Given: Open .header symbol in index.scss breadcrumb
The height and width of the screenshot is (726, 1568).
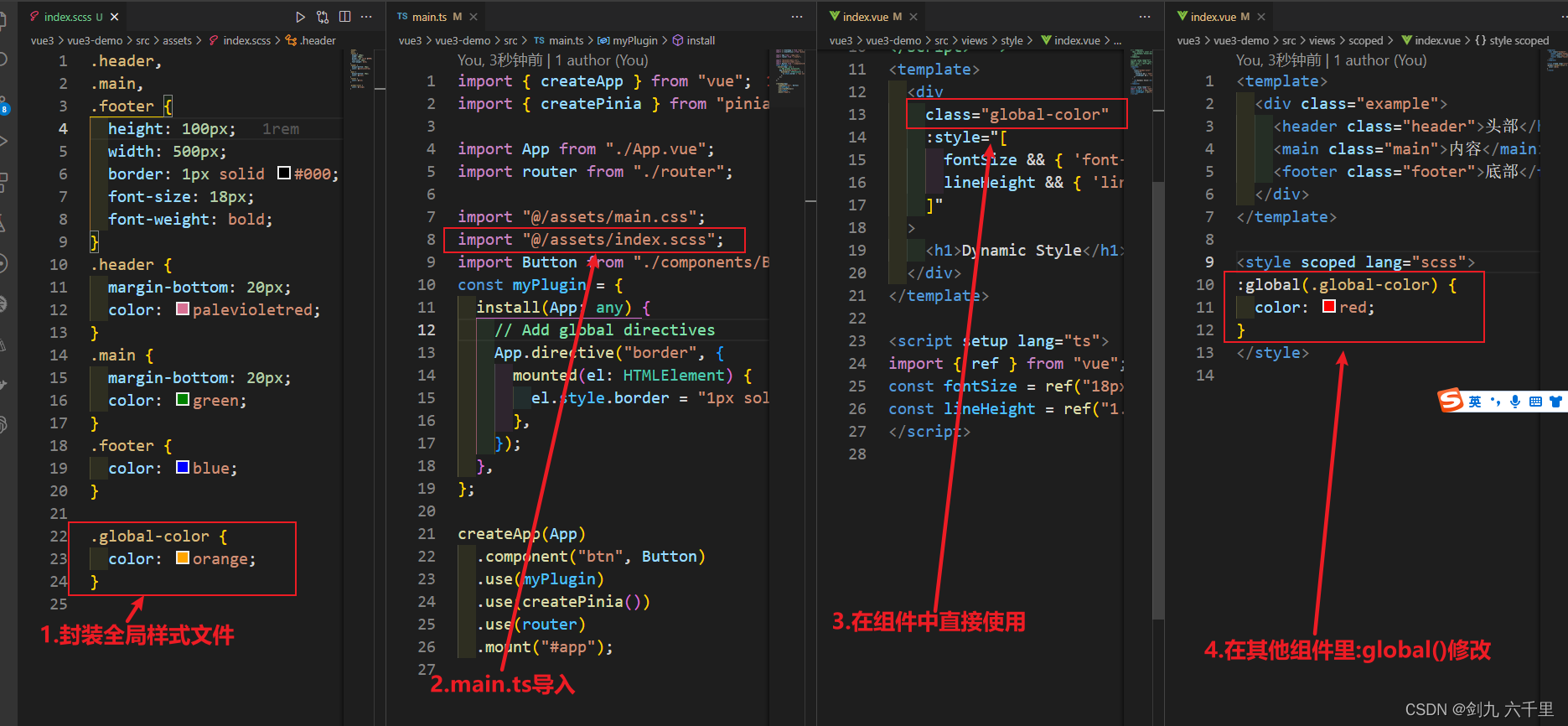Looking at the screenshot, I should (312, 40).
